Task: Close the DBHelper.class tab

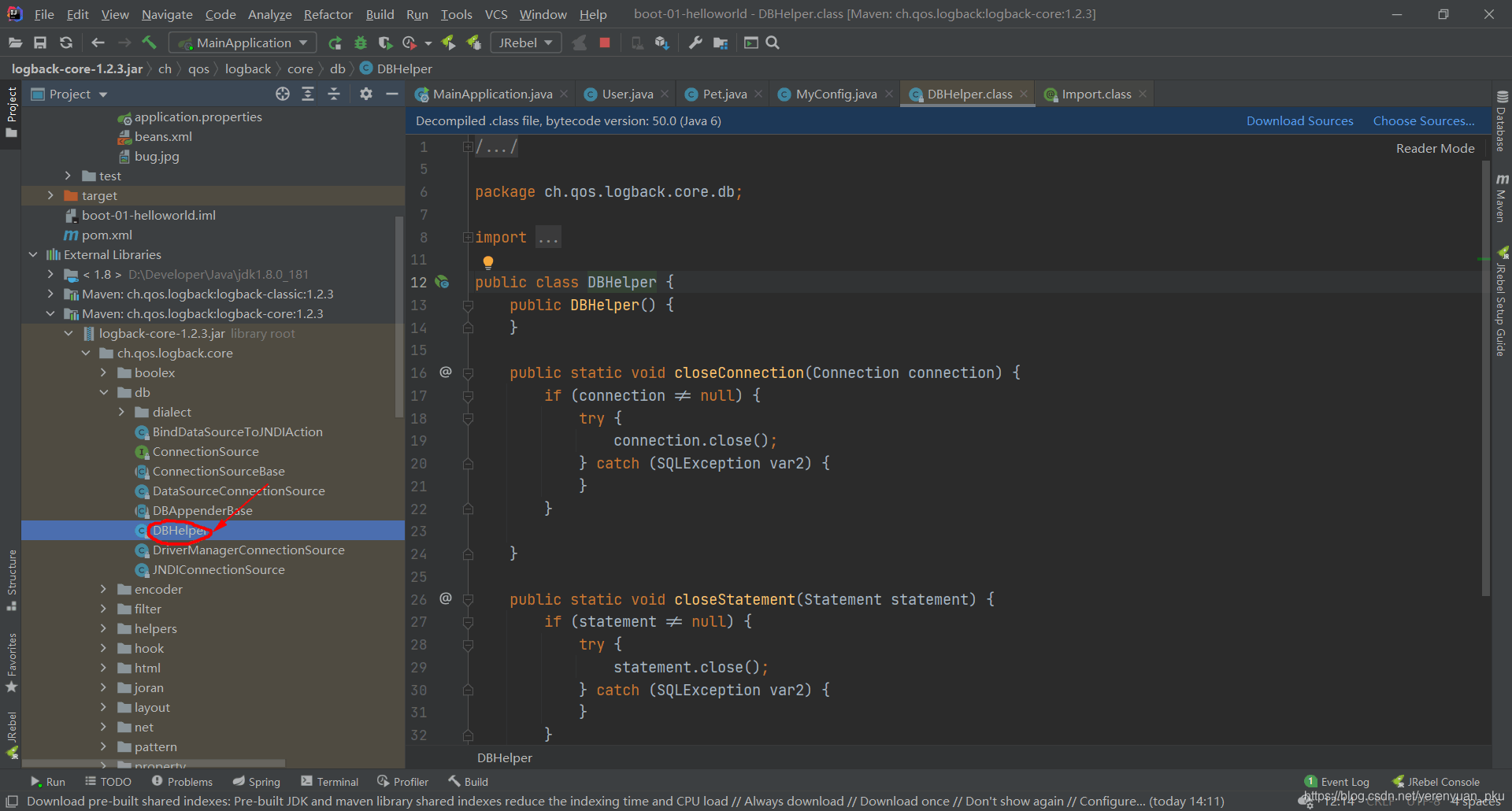Action: (1024, 94)
